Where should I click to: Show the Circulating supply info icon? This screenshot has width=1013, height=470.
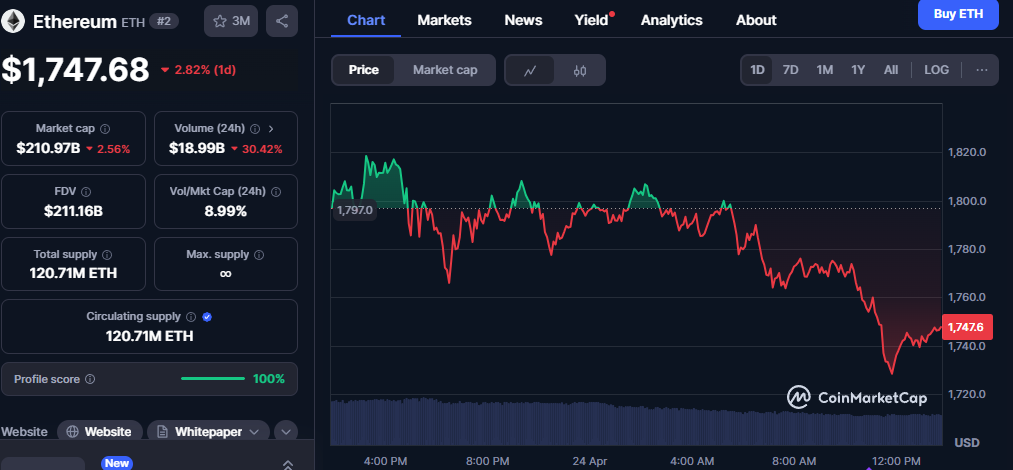(191, 317)
